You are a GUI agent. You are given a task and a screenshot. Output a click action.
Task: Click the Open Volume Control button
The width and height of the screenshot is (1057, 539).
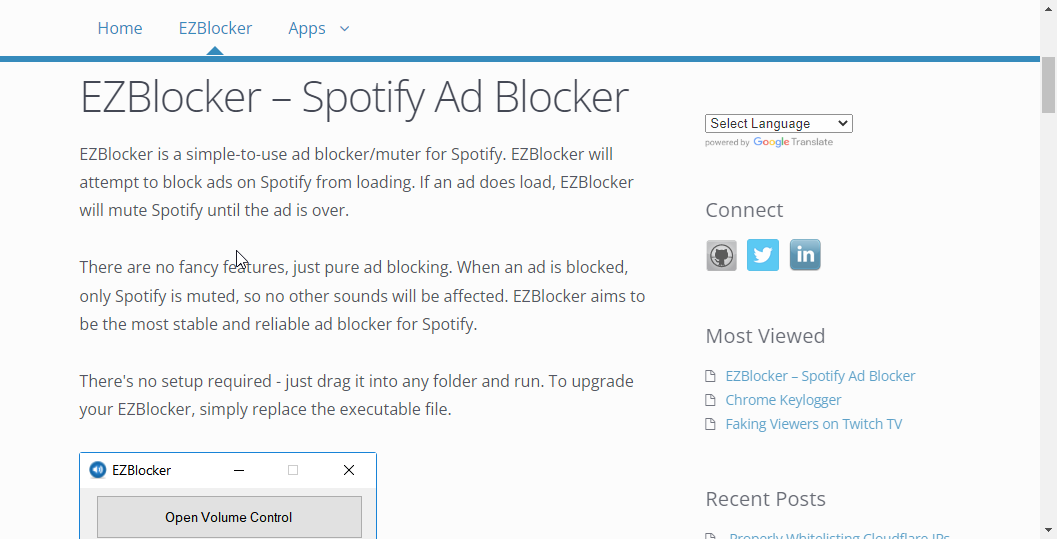(229, 517)
